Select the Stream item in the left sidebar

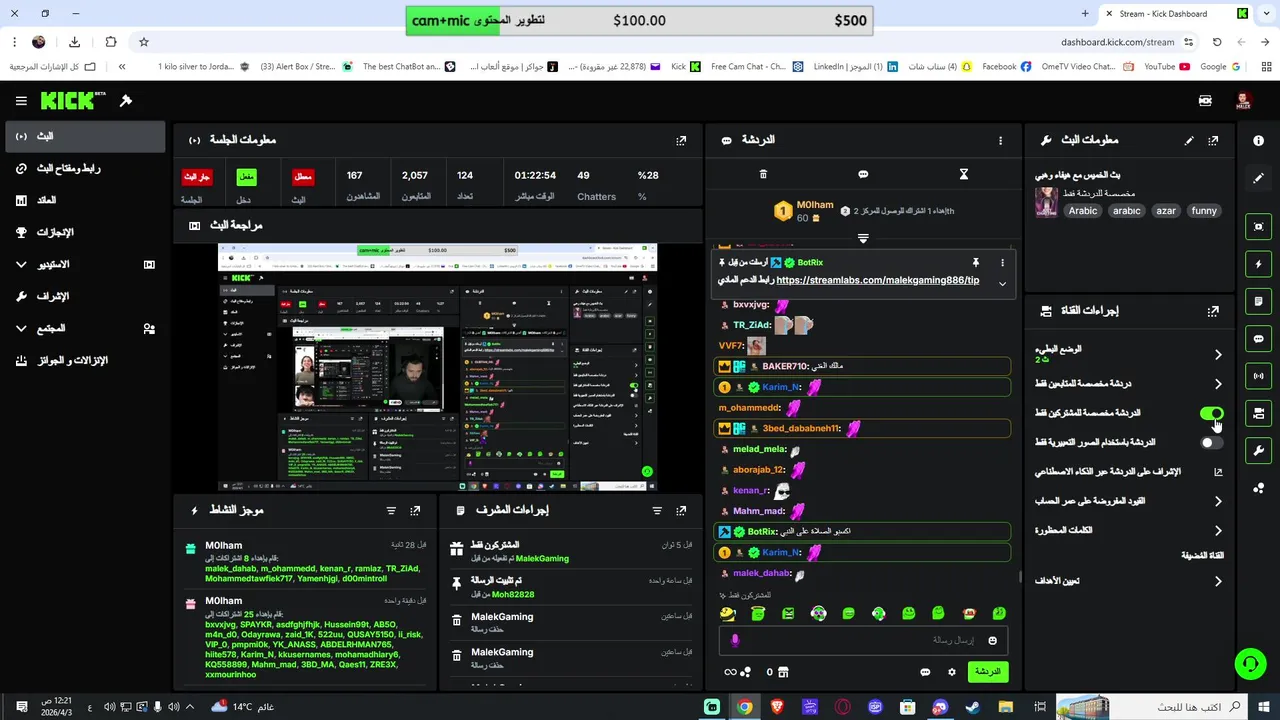click(x=85, y=136)
